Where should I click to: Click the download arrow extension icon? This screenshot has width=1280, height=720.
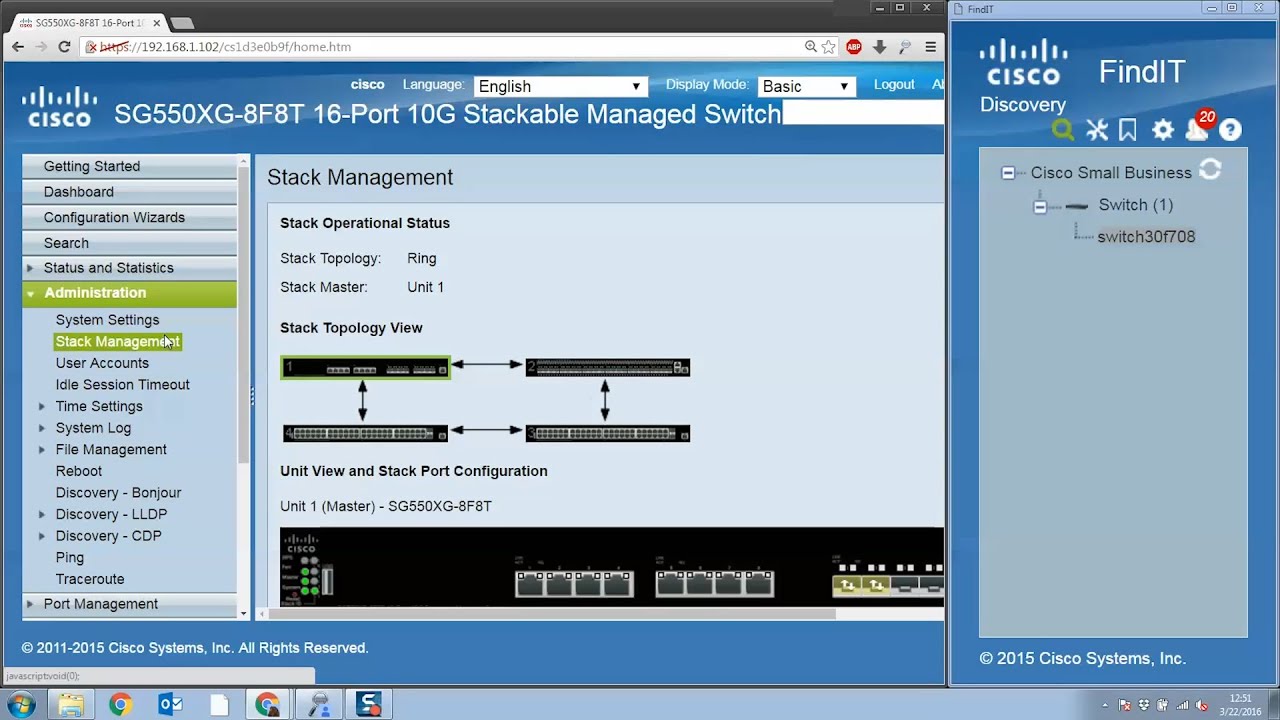(x=879, y=47)
